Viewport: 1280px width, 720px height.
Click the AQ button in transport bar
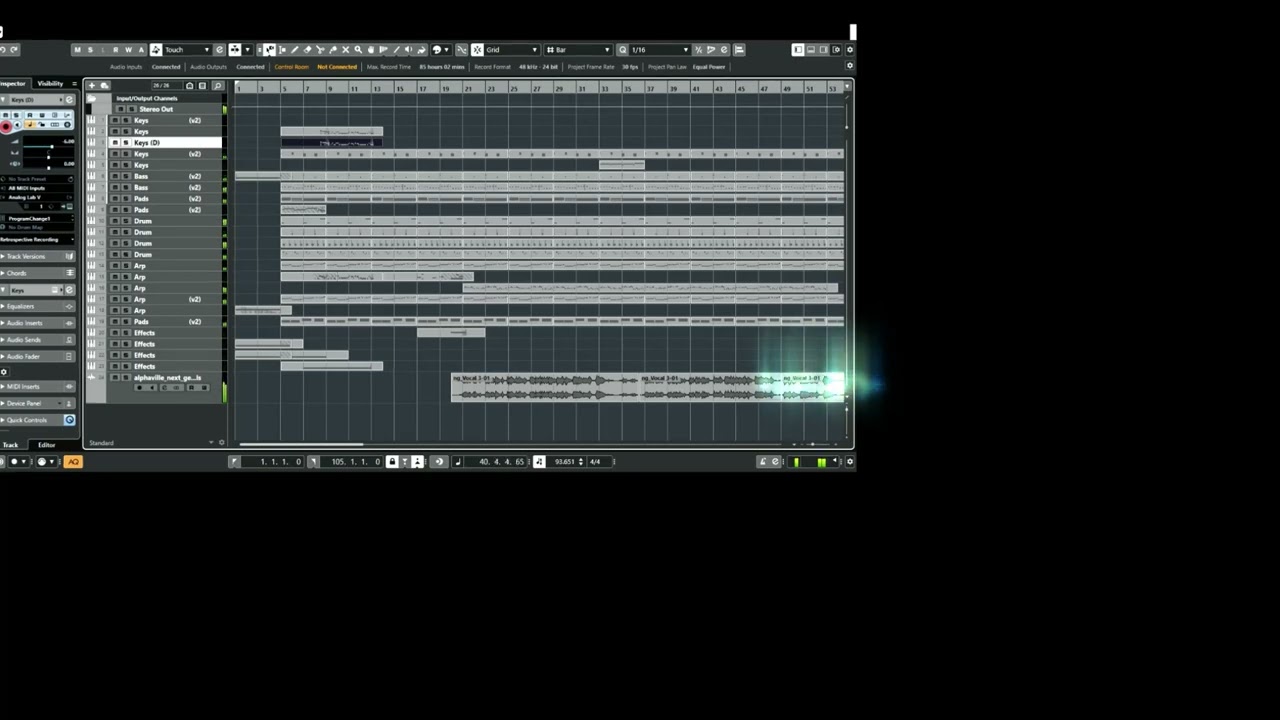[x=73, y=461]
